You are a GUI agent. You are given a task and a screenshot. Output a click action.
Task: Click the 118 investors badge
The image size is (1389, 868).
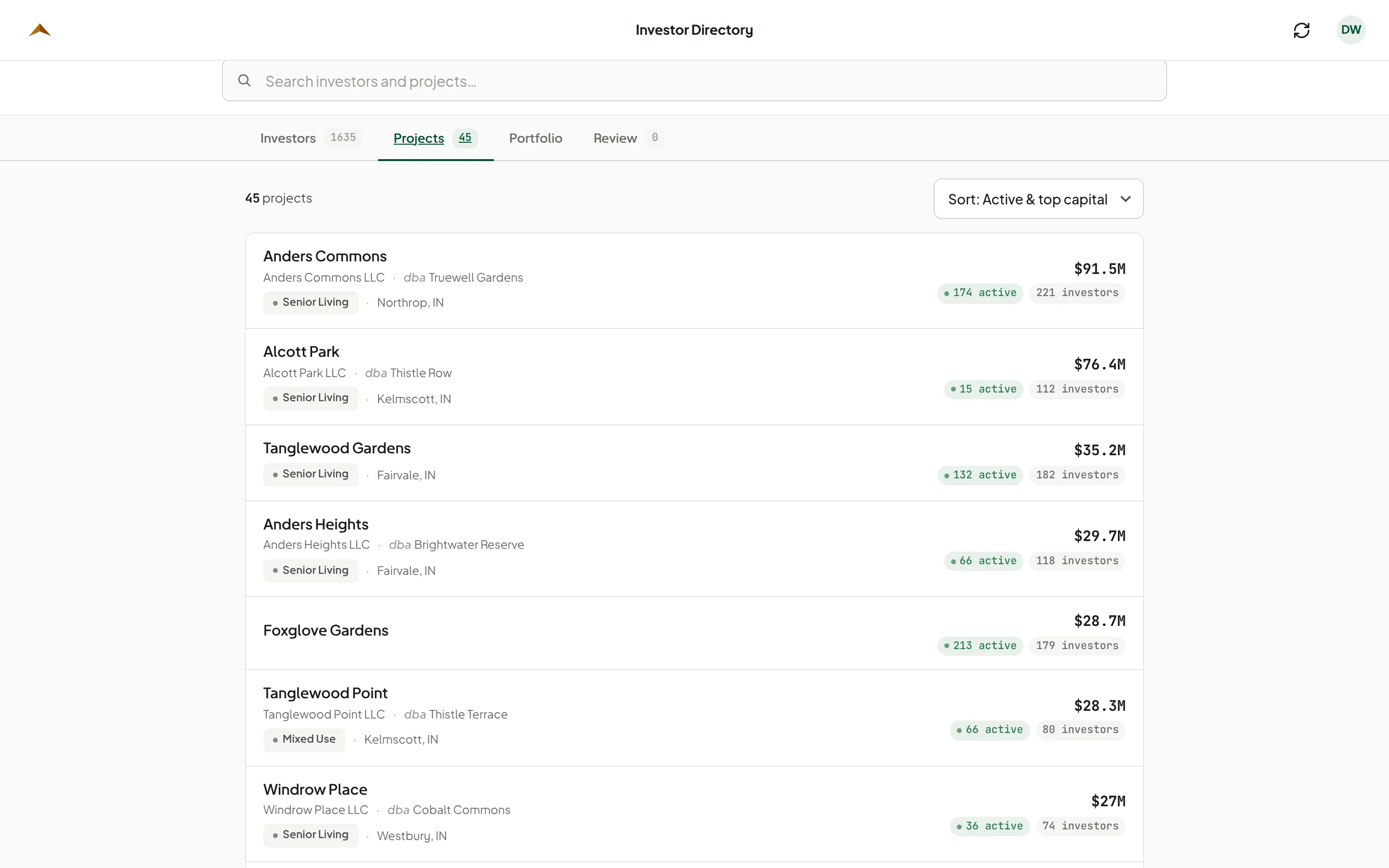[x=1077, y=561]
